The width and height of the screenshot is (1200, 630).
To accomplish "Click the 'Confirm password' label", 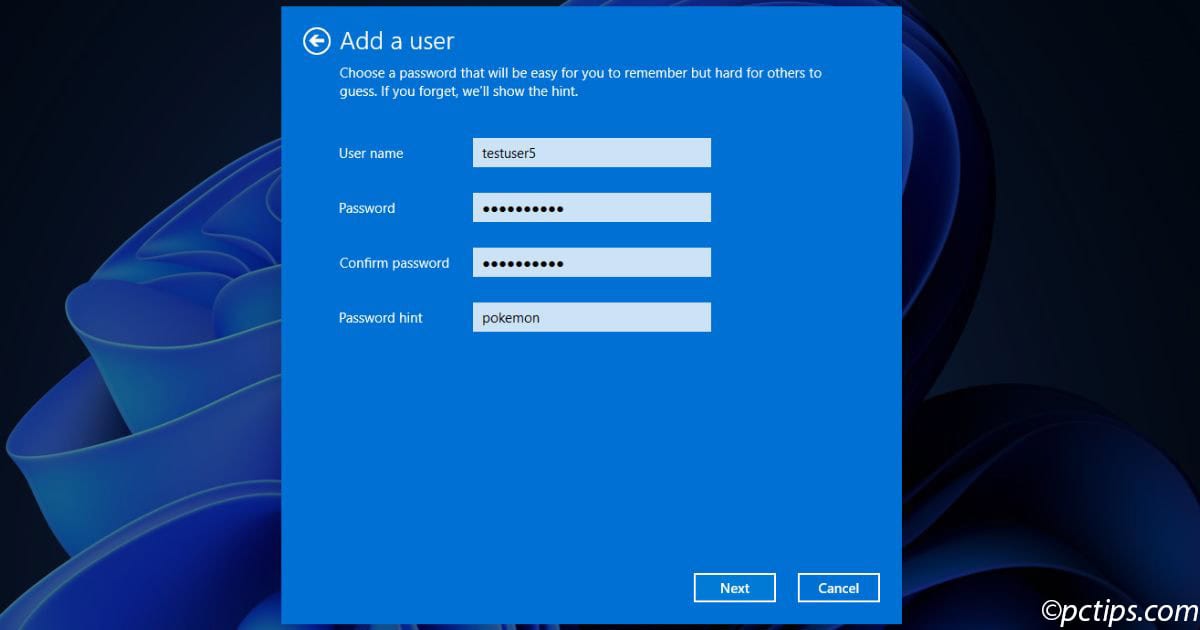I will point(394,263).
